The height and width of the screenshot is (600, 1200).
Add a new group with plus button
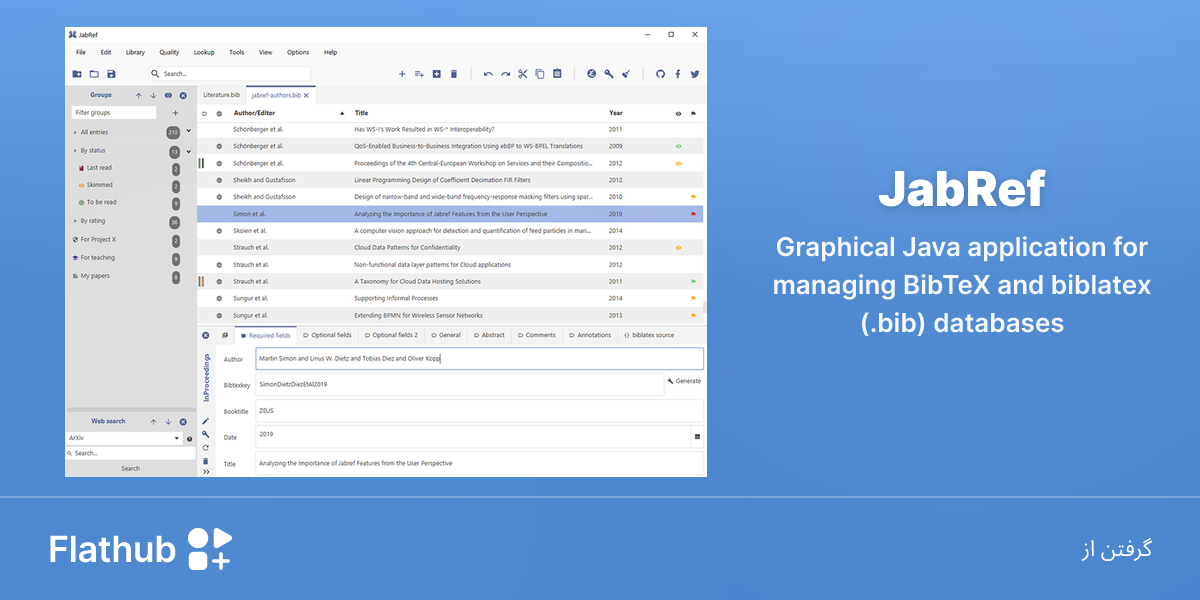coord(176,113)
